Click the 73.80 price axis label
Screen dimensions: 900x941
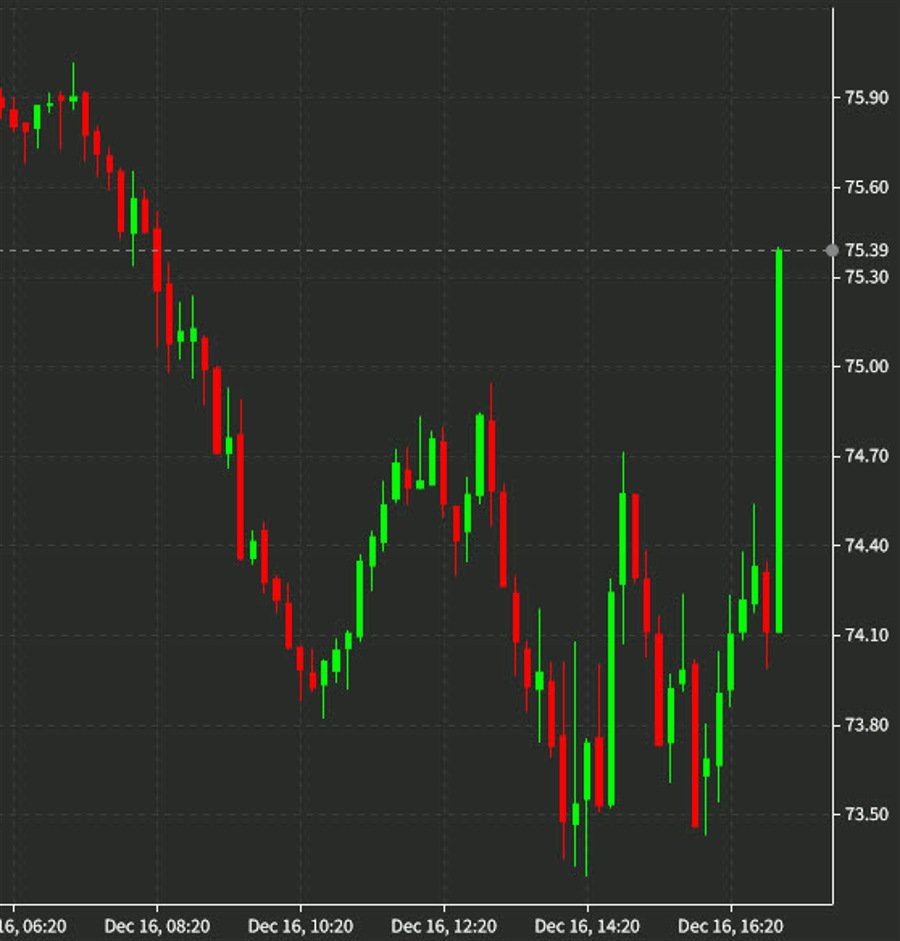coord(866,725)
